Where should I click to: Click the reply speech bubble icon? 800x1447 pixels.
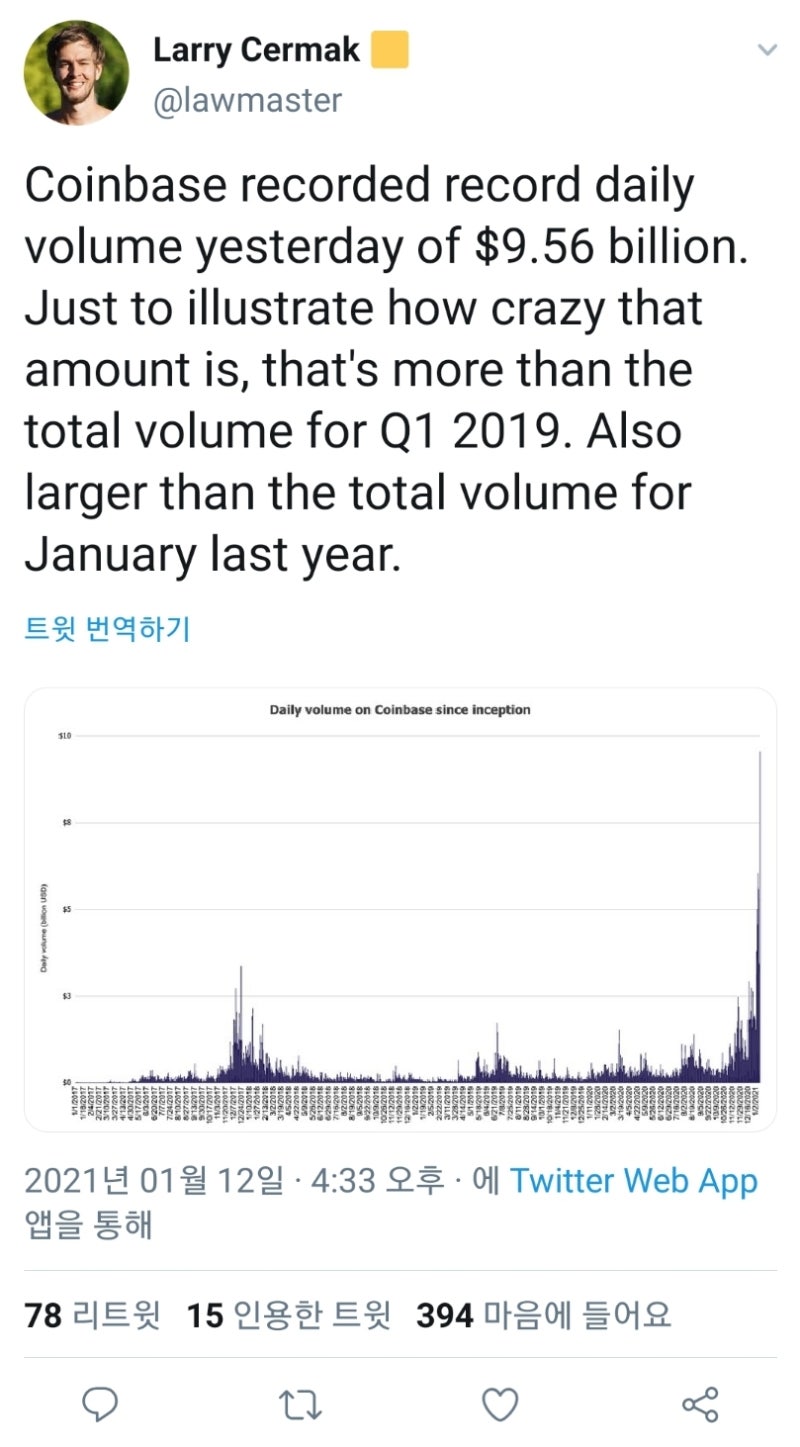pos(99,1403)
